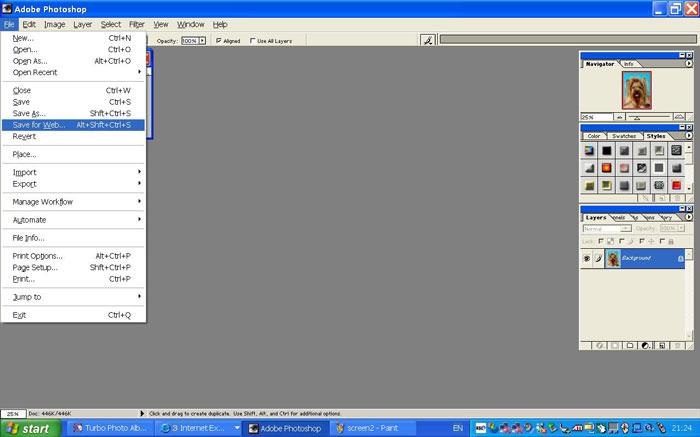Click the Add layer mask icon
Viewport: 700px width, 437px height.
pyautogui.click(x=615, y=345)
